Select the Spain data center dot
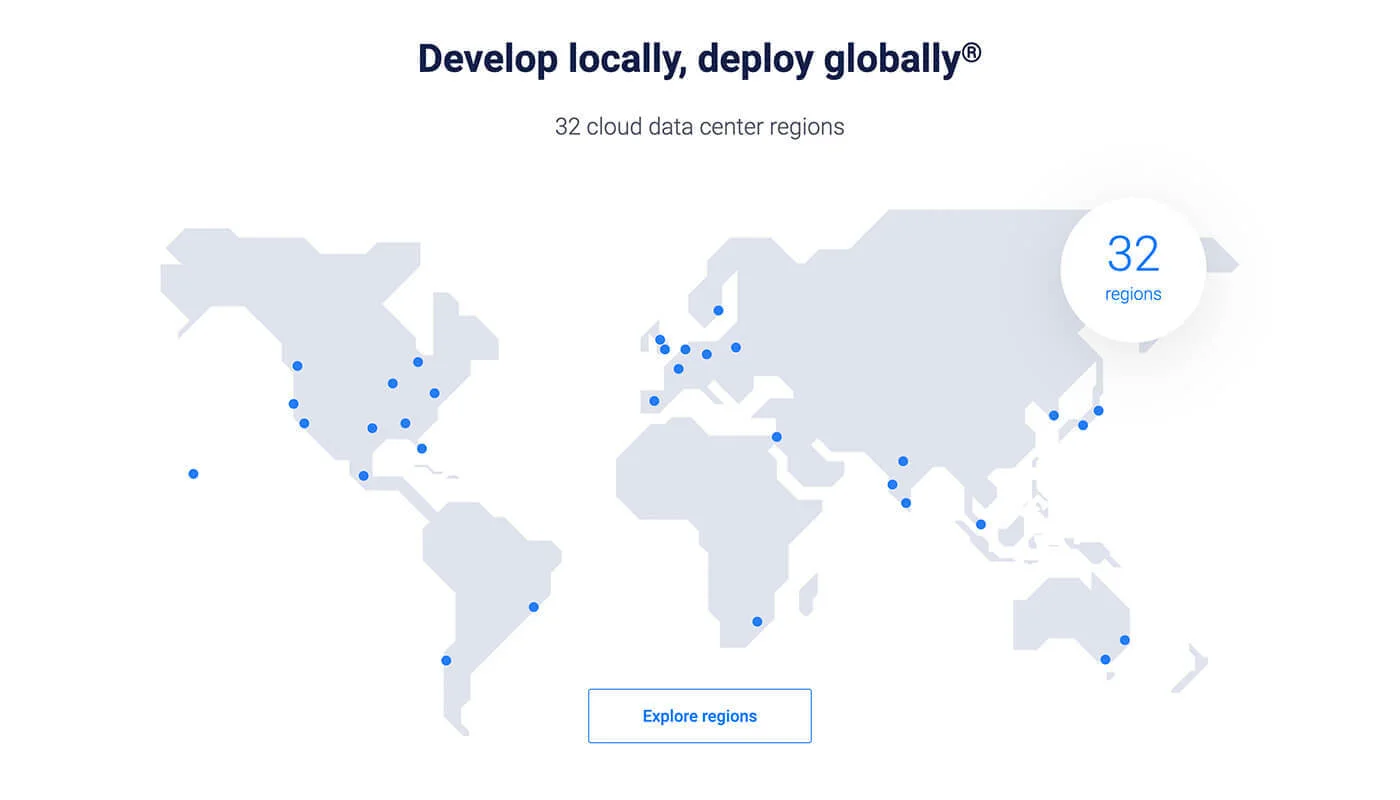Screen dimensions: 1400x800 654,401
